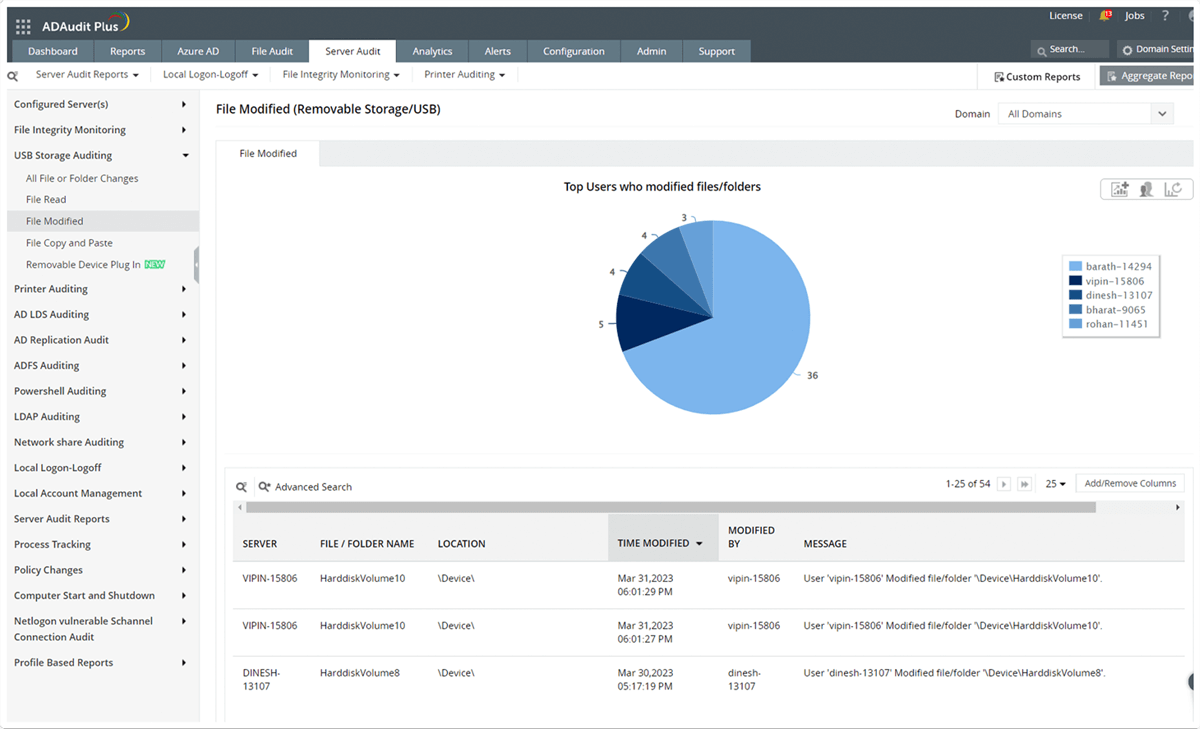Go to the next page of results
The height and width of the screenshot is (729, 1200).
click(1003, 483)
